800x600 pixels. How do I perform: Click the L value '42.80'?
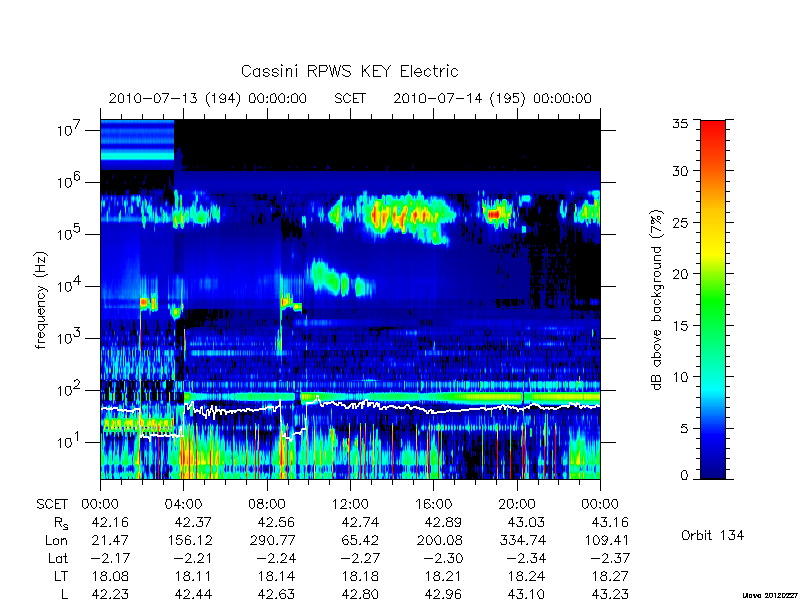pos(360,594)
